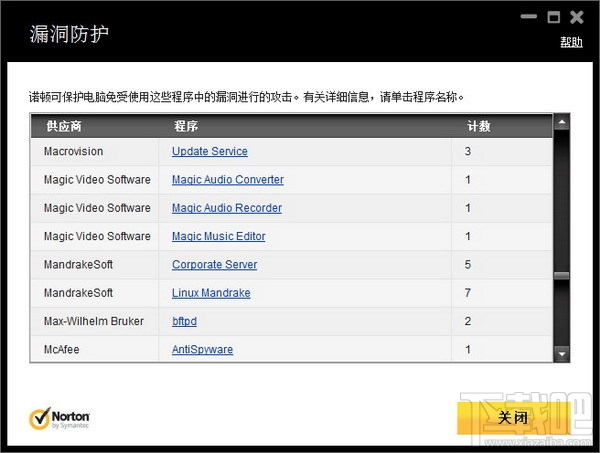The image size is (600, 453).
Task: Select Magic Video Software vendor beside Magic Audio Converter
Action: [97, 180]
